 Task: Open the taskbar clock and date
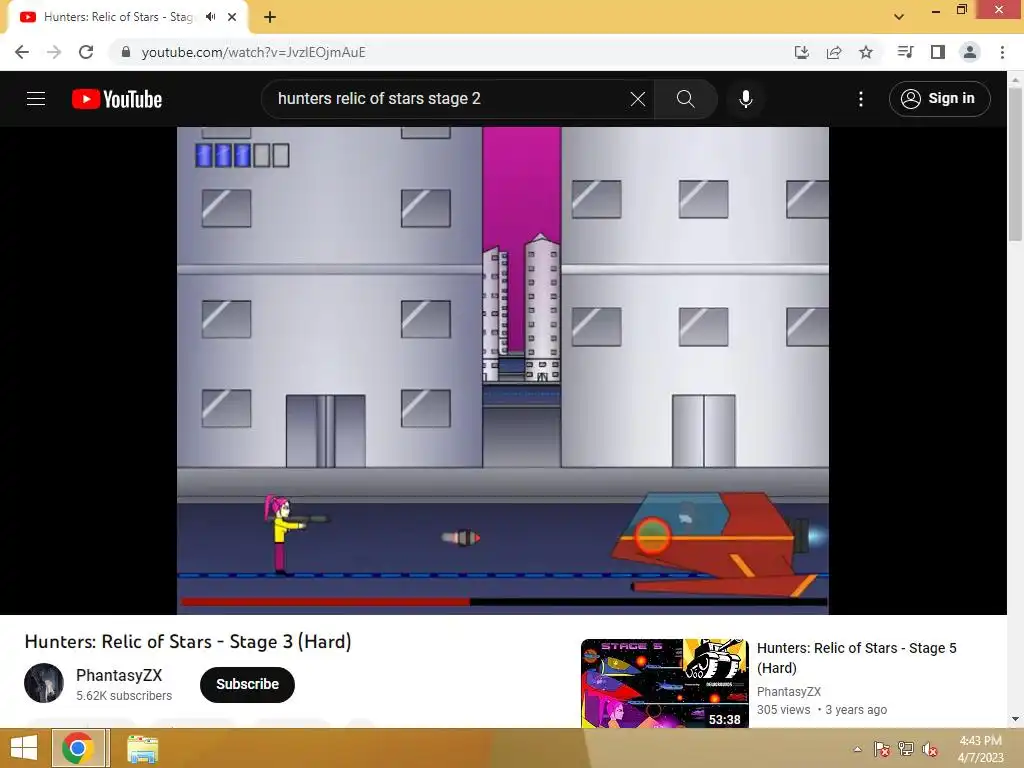(980, 749)
